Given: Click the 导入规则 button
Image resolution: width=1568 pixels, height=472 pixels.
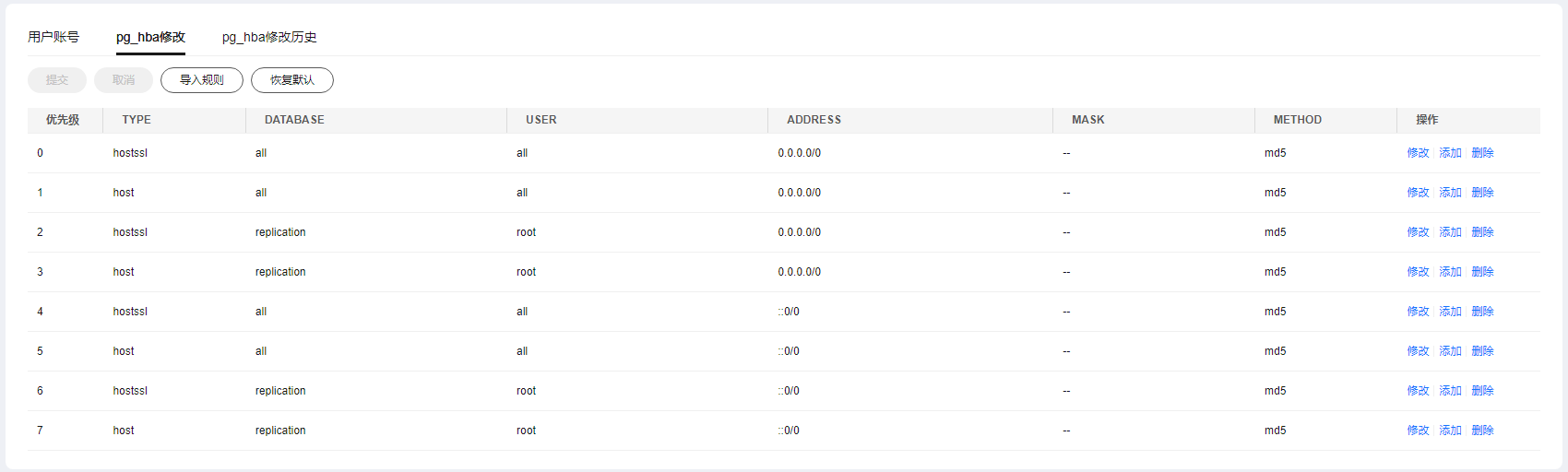Looking at the screenshot, I should point(202,80).
